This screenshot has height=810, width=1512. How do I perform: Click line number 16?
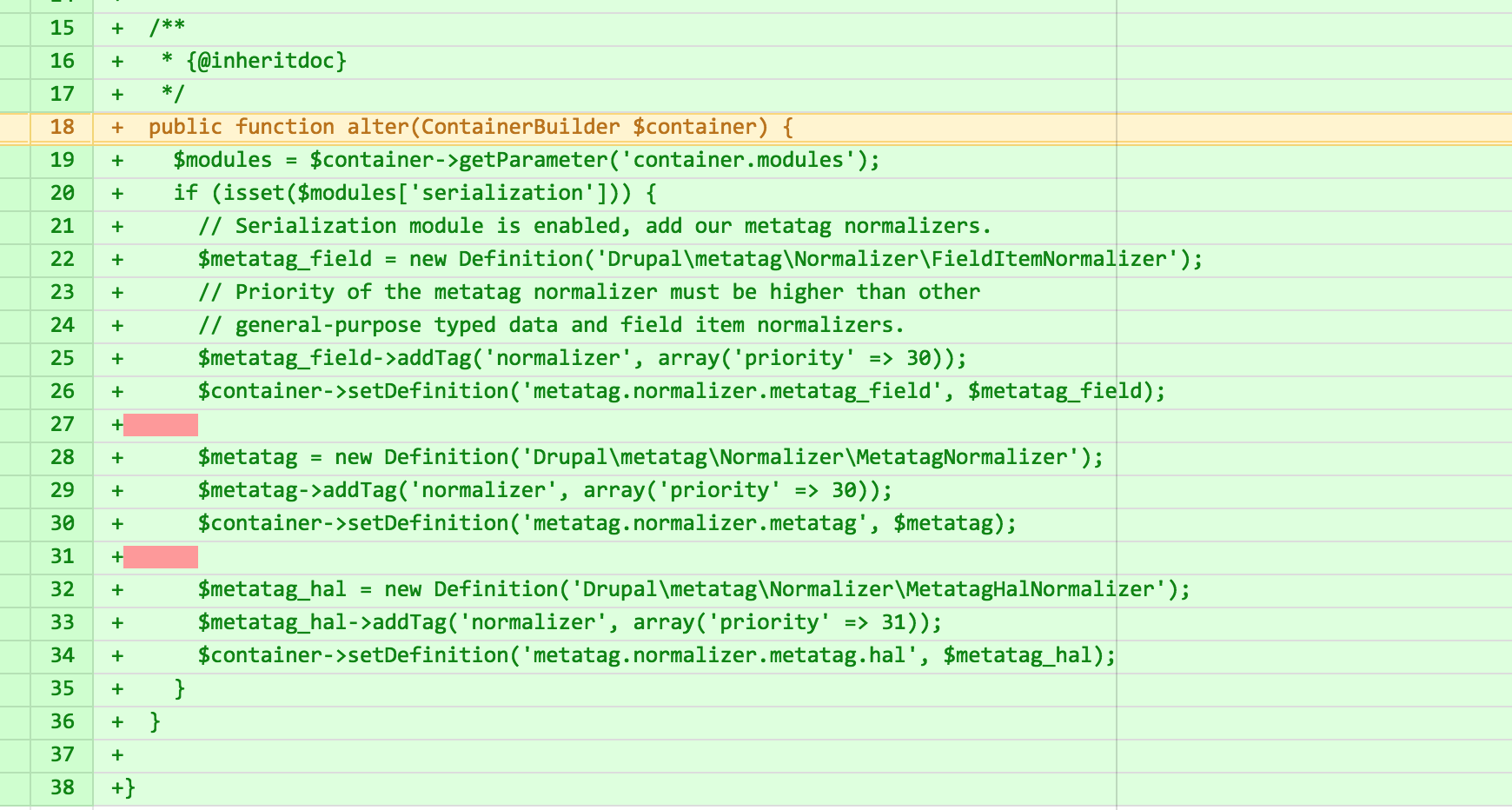point(62,61)
